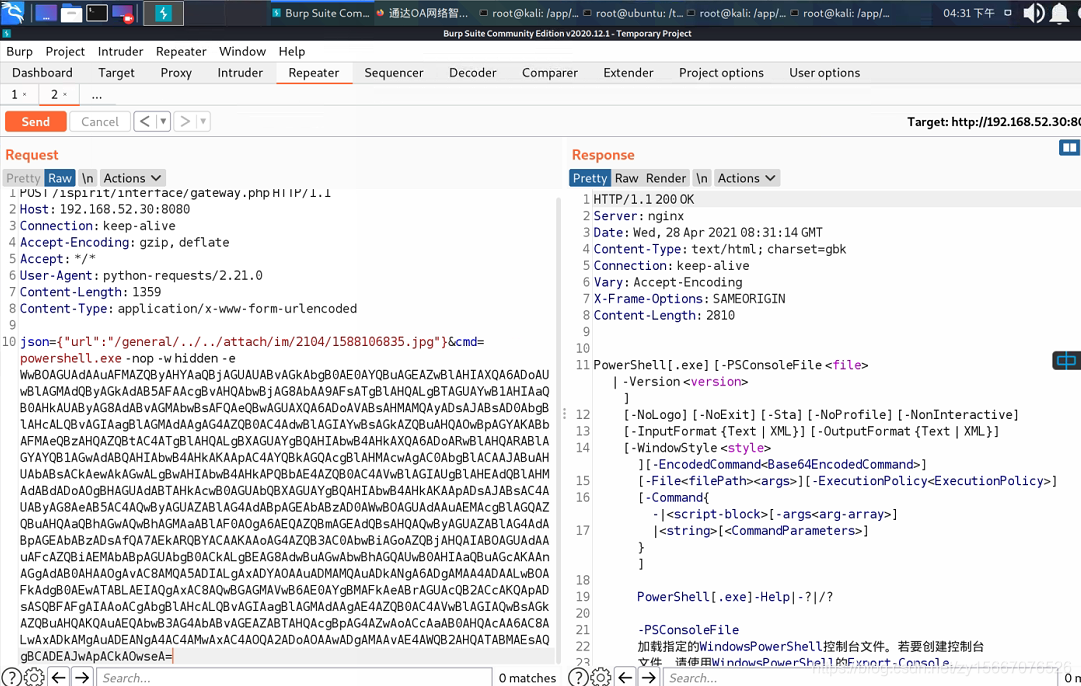Click the desktop workspace icon in top panel
The image size is (1081, 686).
coord(46,13)
